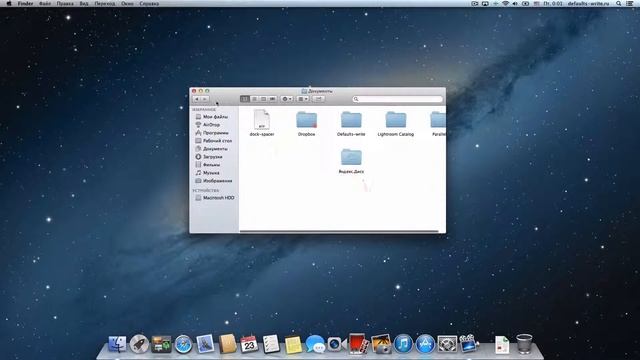Viewport: 640px width, 360px height.
Task: Open Notes from the Dock
Action: tap(293, 344)
